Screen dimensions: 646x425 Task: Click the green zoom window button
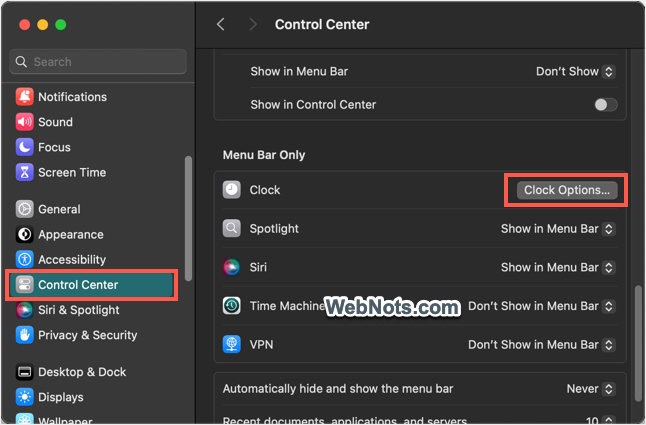(x=61, y=25)
